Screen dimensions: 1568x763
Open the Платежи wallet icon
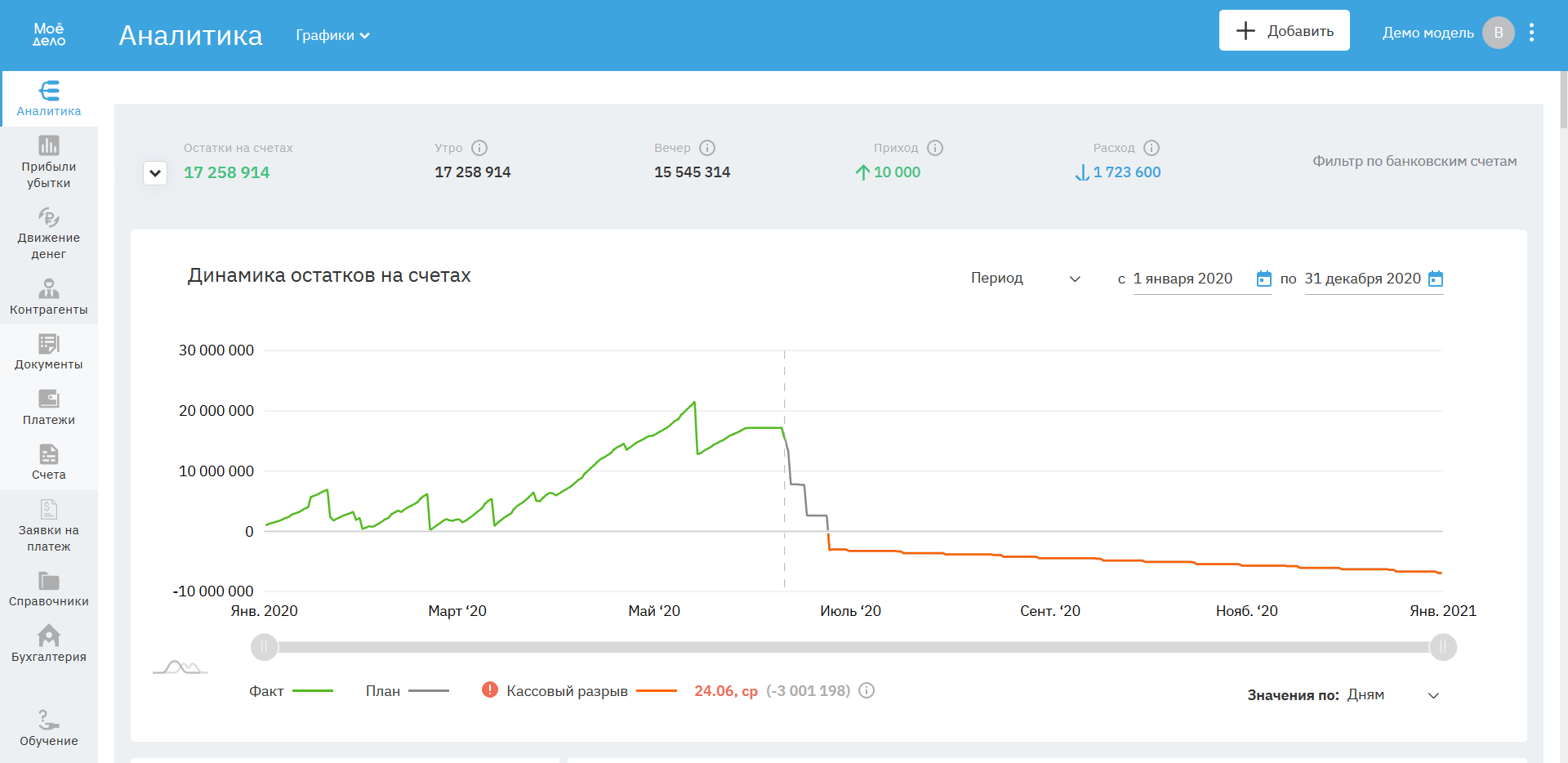(x=49, y=399)
